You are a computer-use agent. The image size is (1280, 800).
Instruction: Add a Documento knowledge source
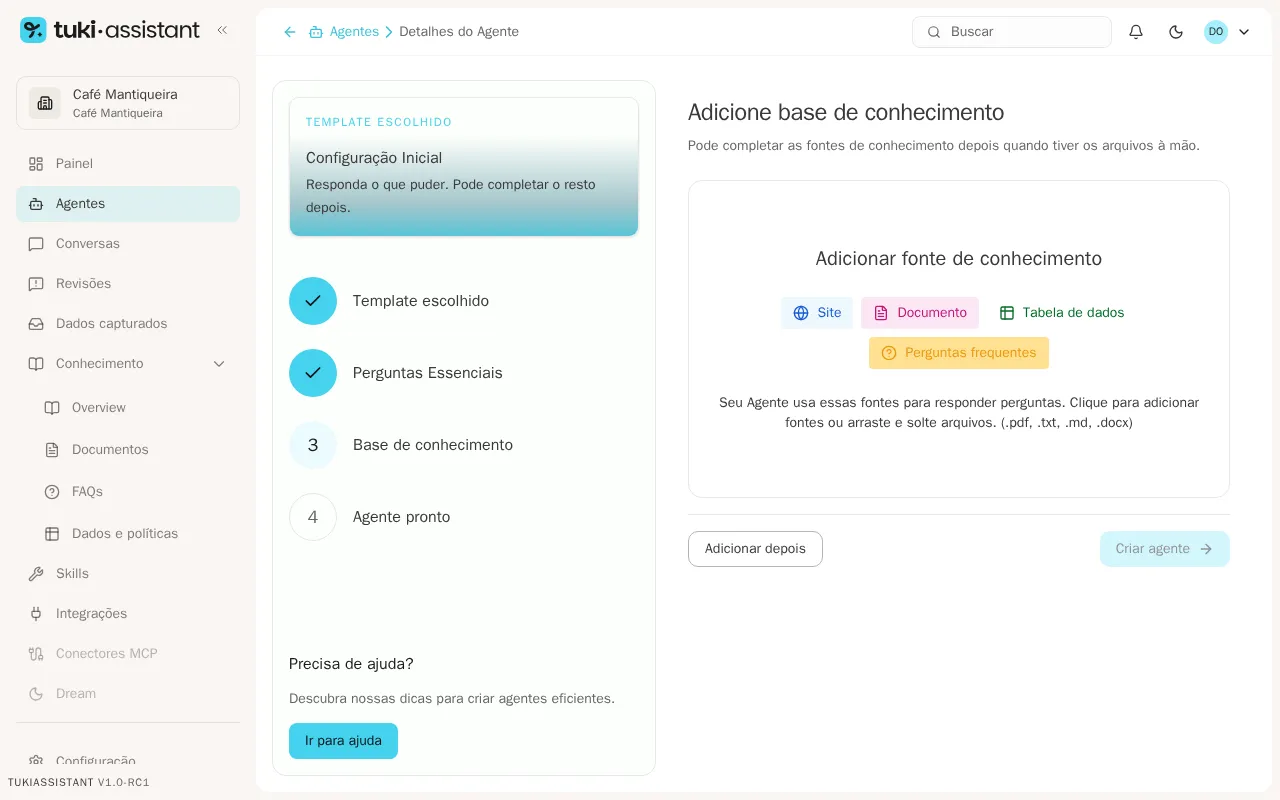pyautogui.click(x=920, y=313)
